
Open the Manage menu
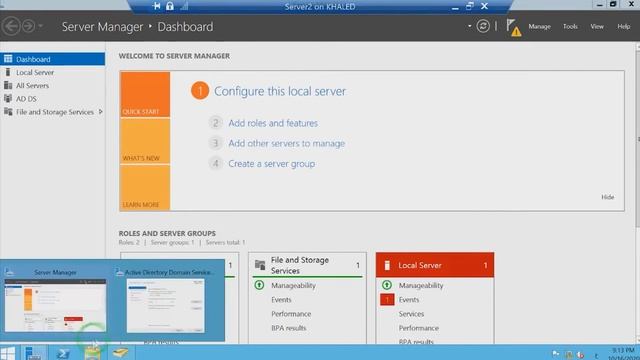coord(539,27)
